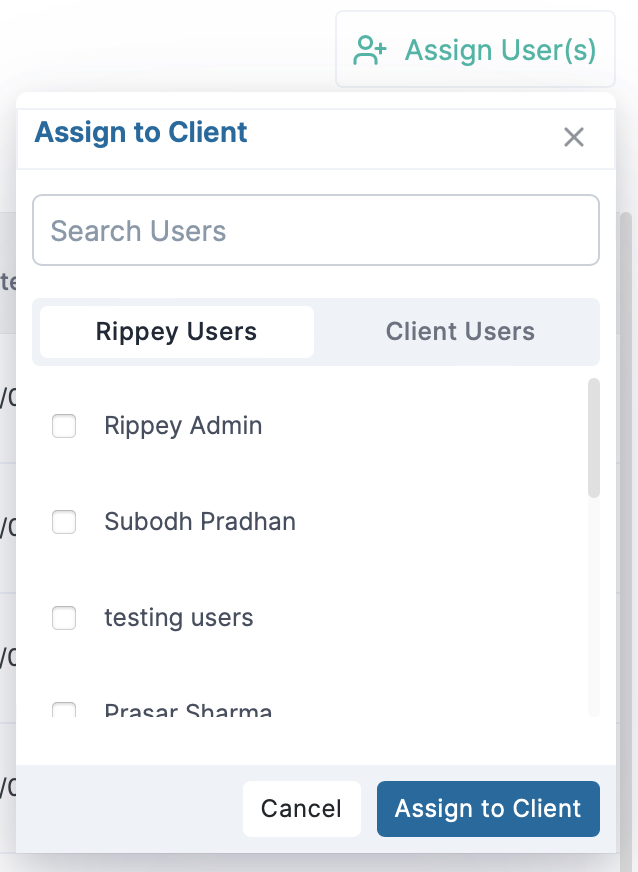The width and height of the screenshot is (638, 872).
Task: Check the Rippey Admin checkbox
Action: (64, 426)
